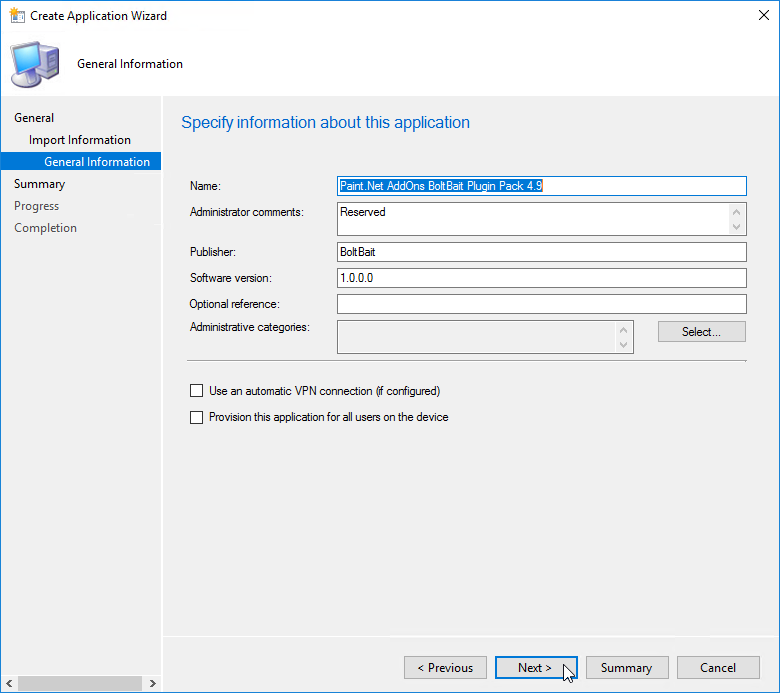Check Provision this application for all users
The image size is (780, 693).
coord(196,417)
